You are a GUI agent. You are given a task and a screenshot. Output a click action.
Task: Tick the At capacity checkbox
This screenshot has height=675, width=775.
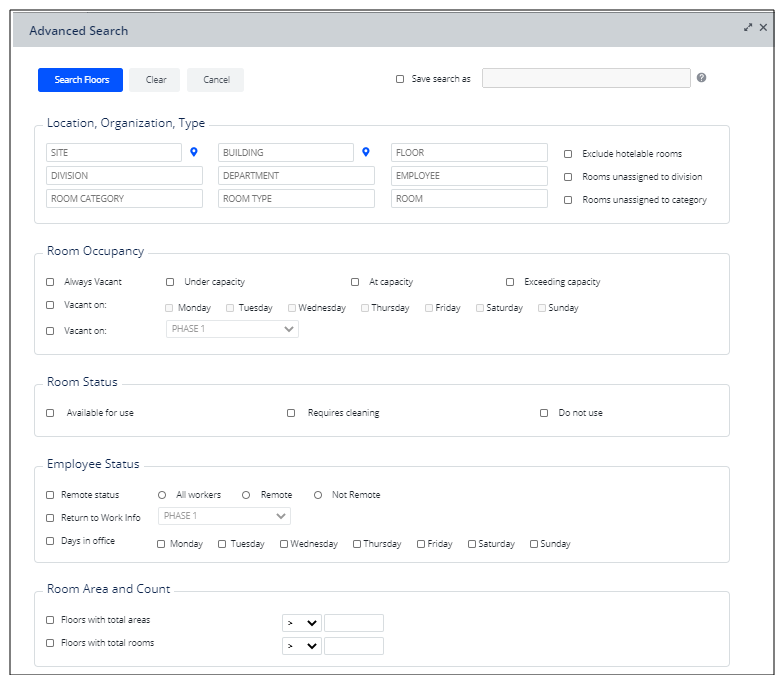(x=355, y=282)
